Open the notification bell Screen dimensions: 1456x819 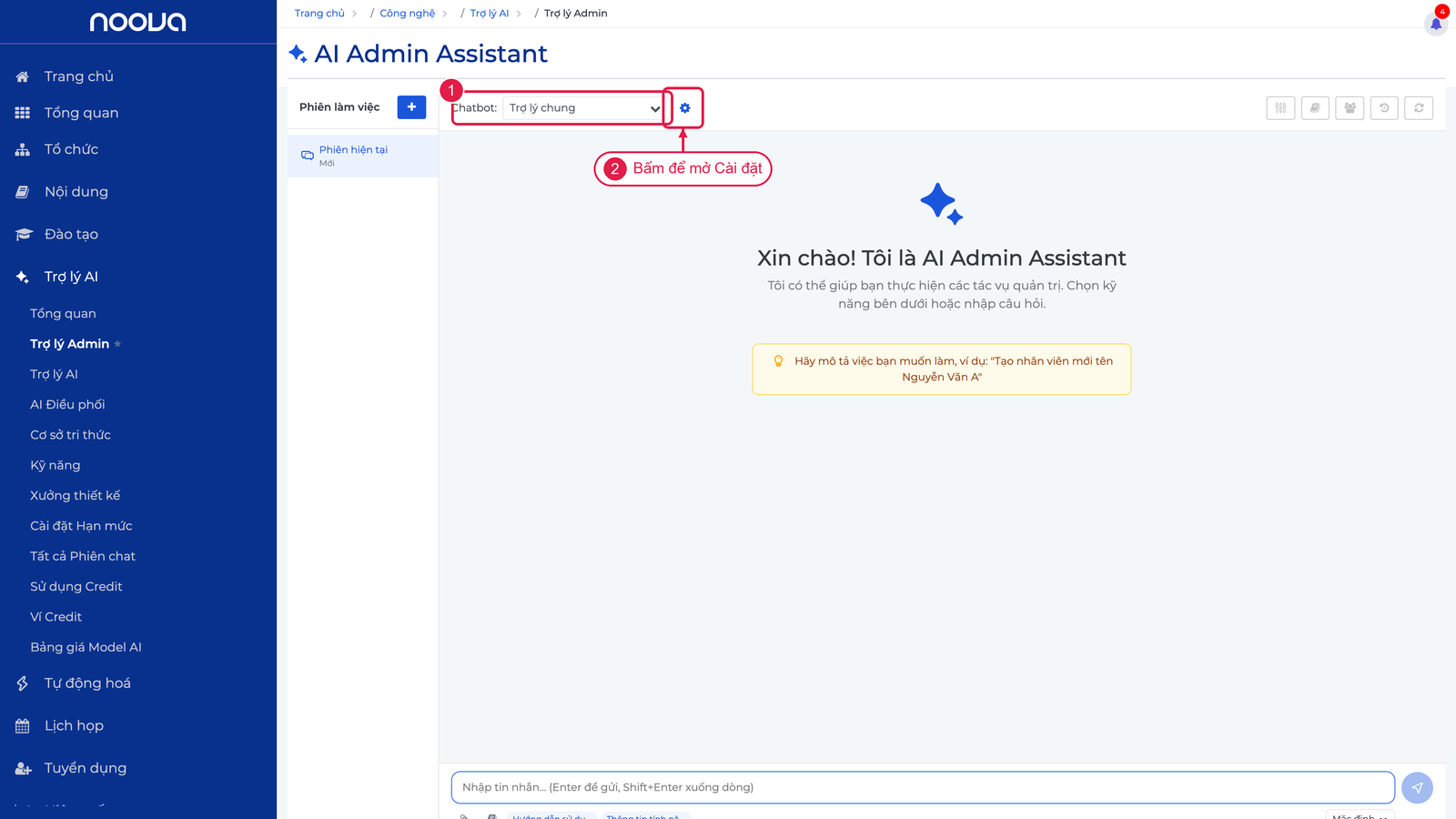point(1436,24)
